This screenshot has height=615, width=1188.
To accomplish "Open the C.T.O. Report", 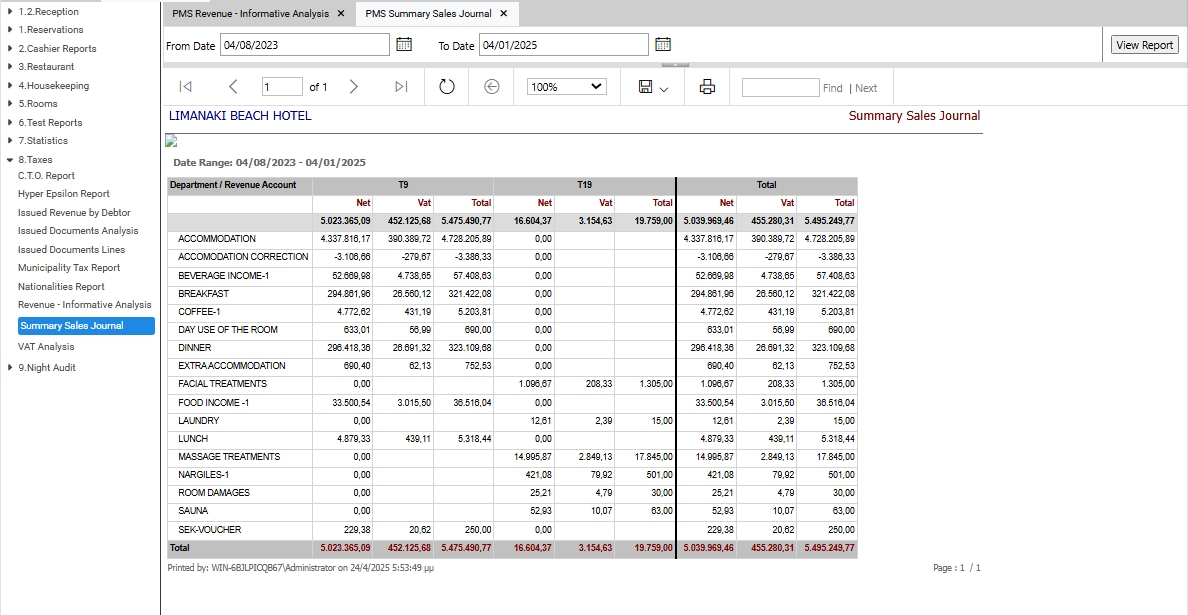I will tap(46, 176).
